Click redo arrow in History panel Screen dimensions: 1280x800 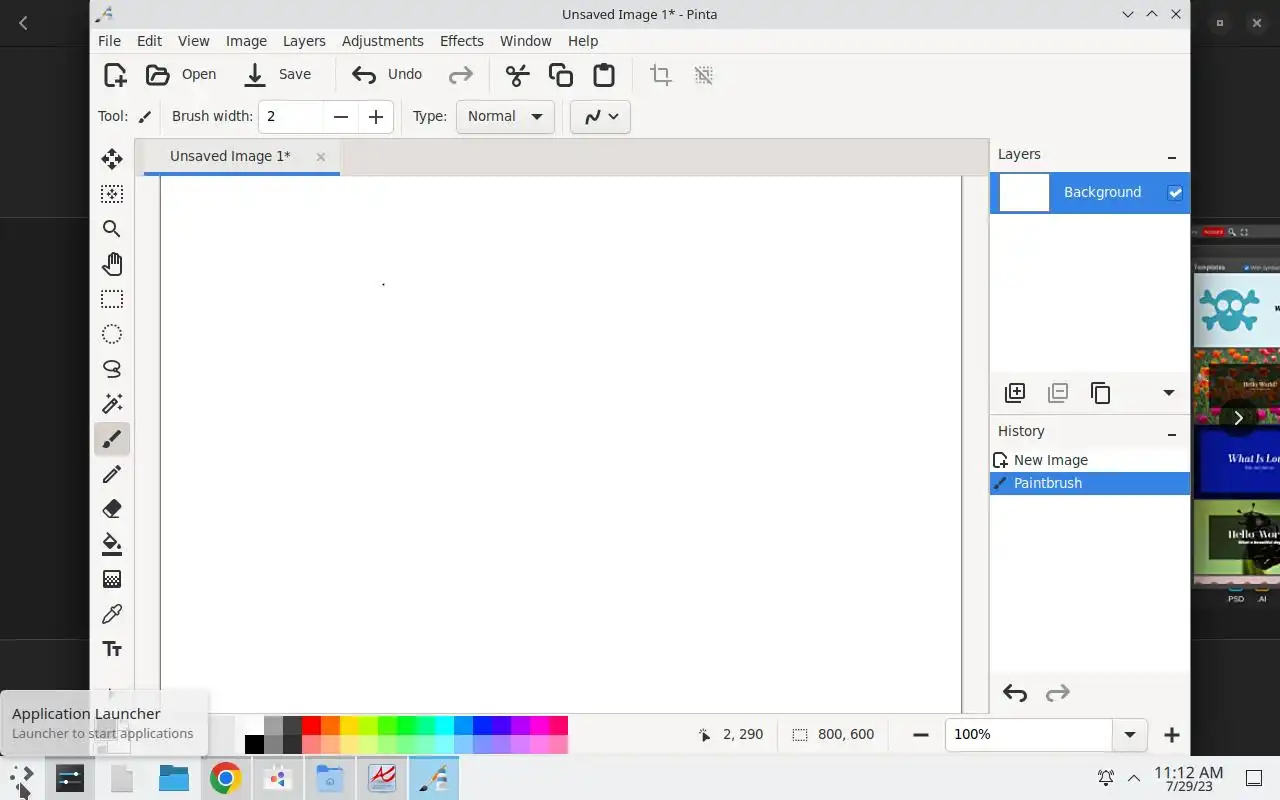[x=1057, y=693]
